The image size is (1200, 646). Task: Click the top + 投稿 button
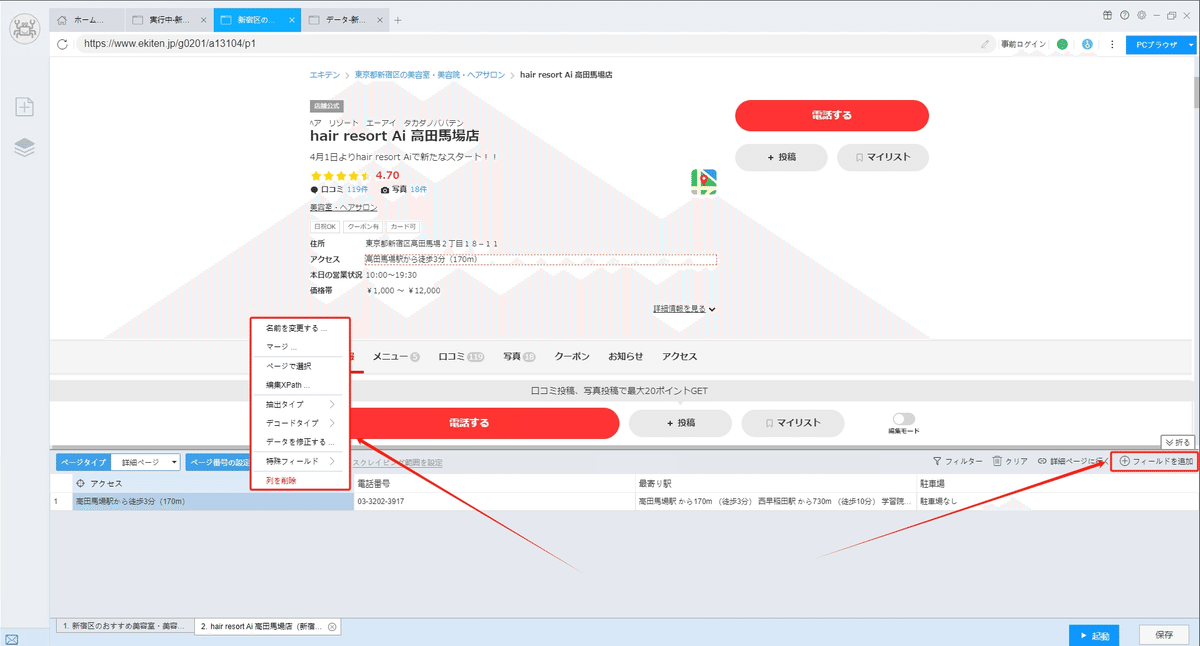click(x=781, y=158)
